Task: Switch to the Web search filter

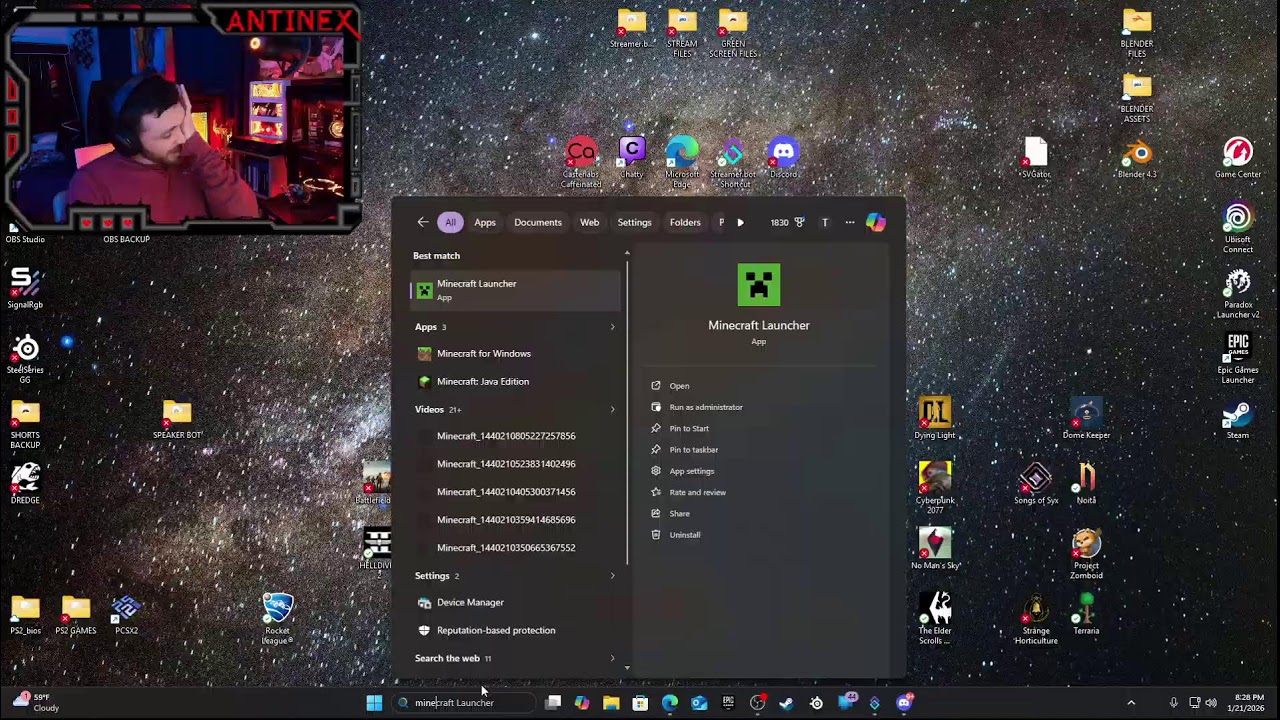Action: [589, 222]
